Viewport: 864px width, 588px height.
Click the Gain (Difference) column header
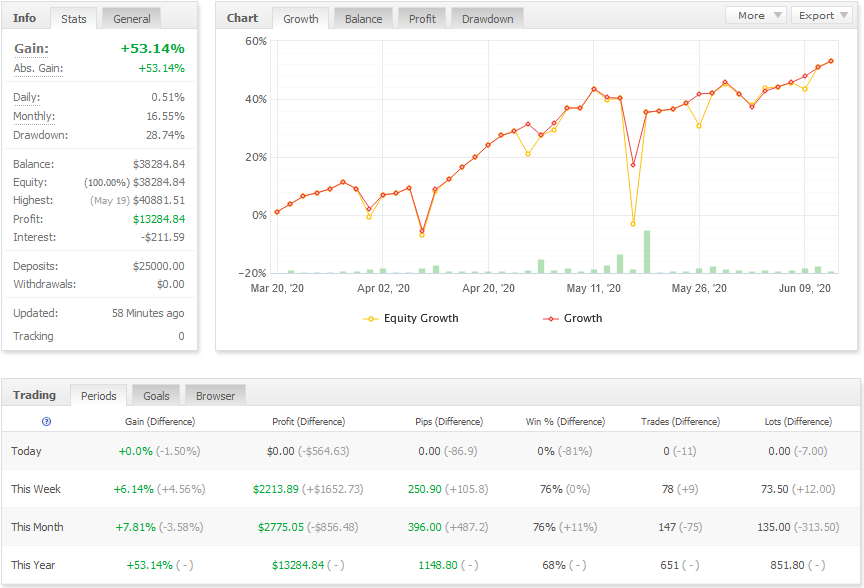click(160, 422)
